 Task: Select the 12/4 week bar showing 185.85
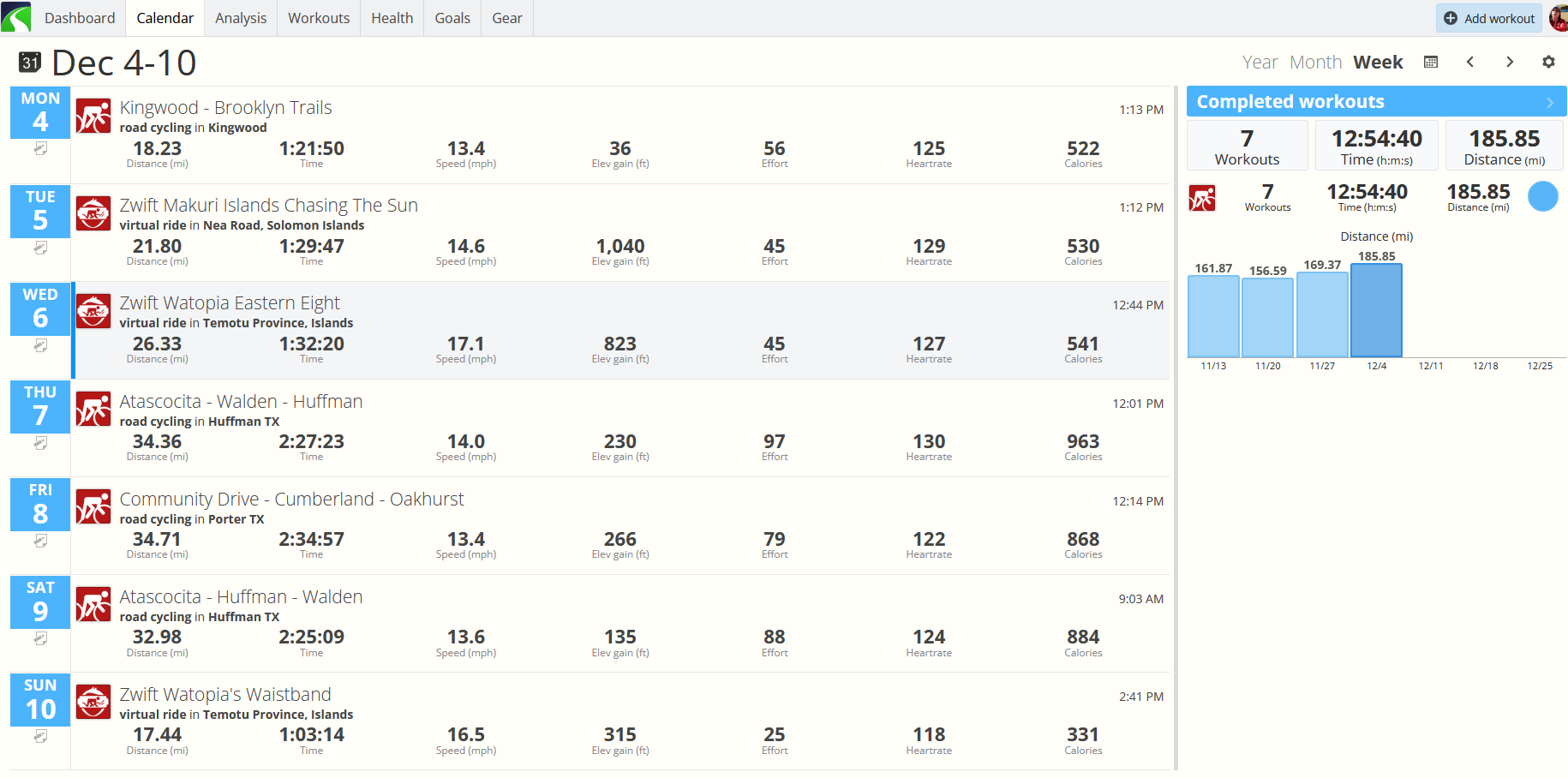point(1377,310)
